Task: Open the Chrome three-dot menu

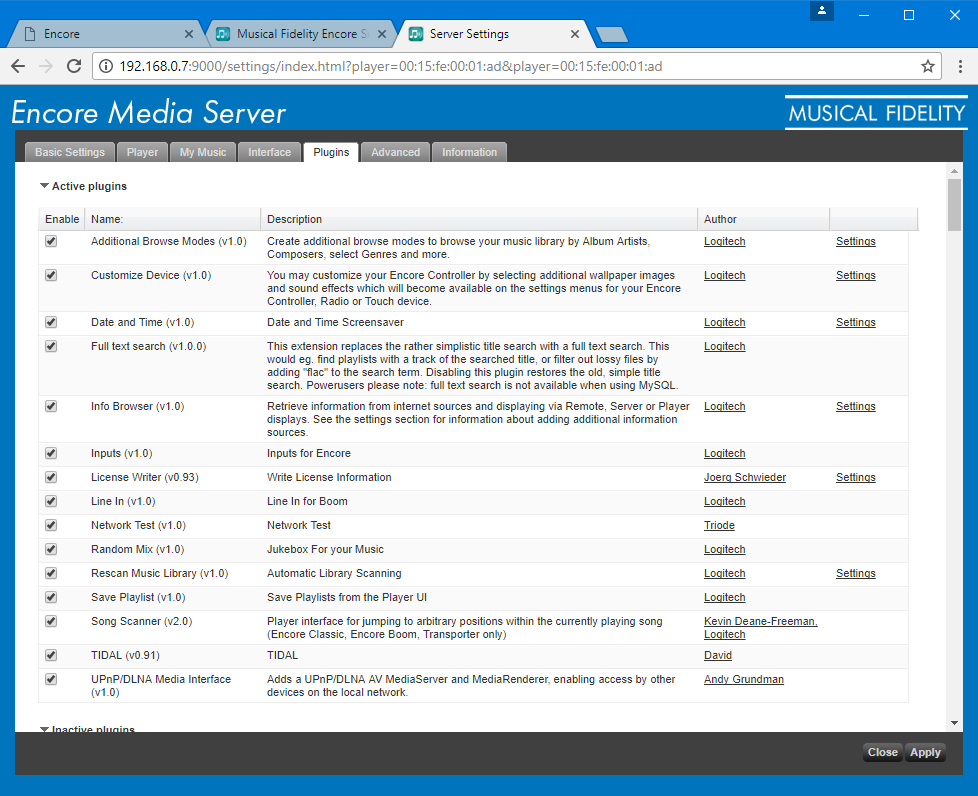Action: click(x=960, y=66)
